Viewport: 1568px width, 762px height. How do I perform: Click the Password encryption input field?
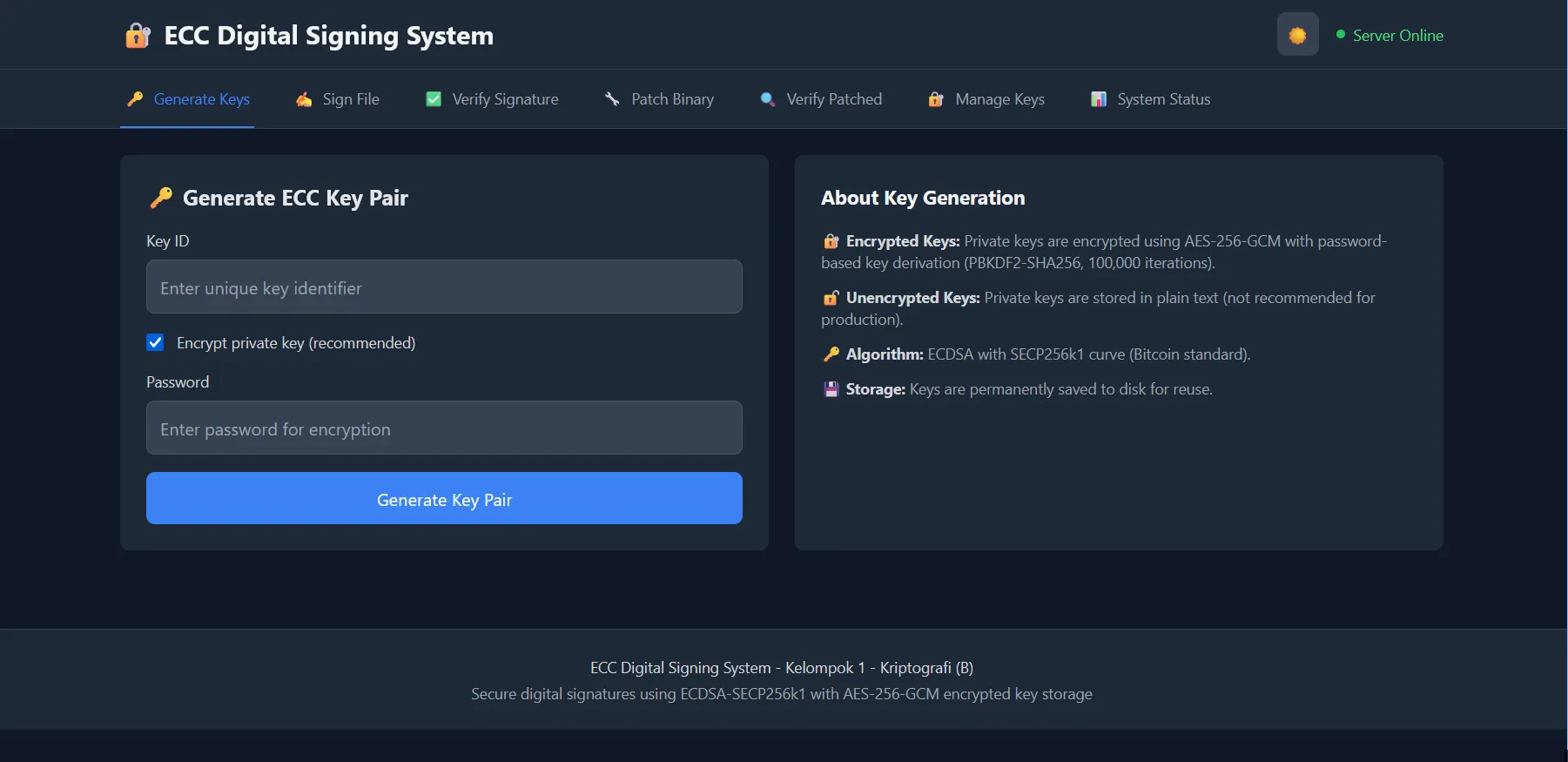(x=444, y=428)
